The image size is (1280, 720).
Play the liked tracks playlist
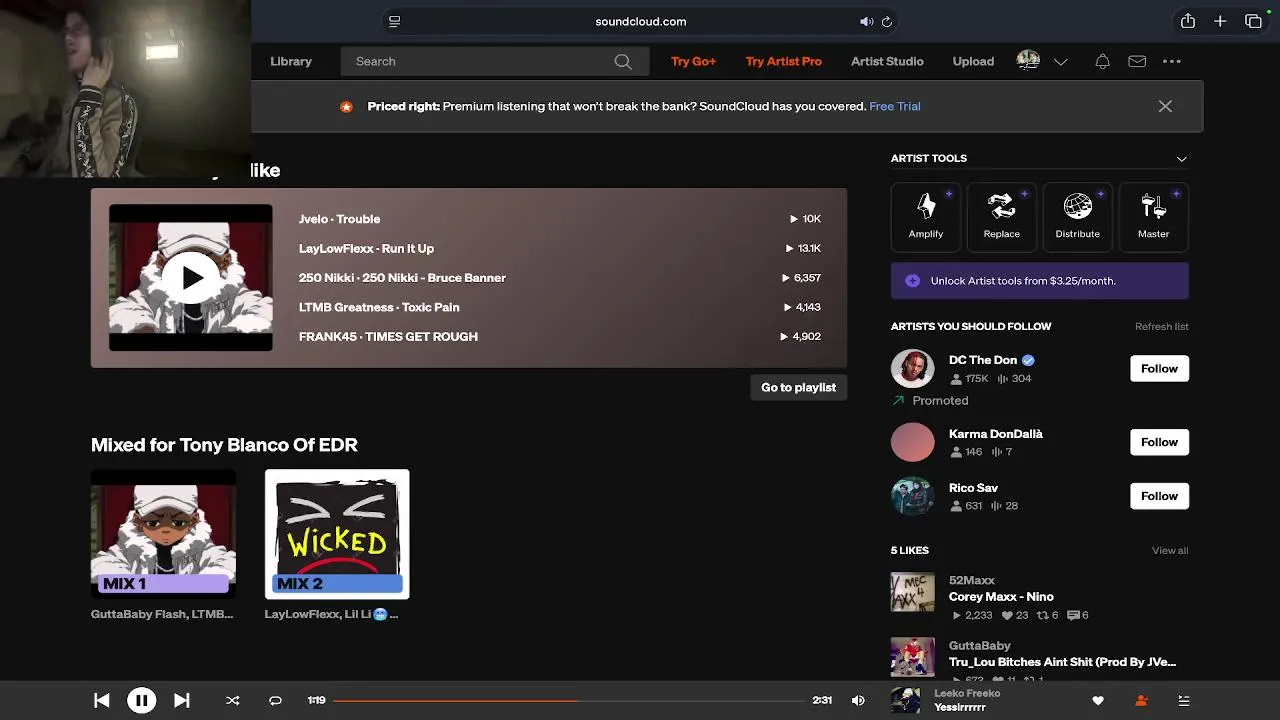click(191, 278)
